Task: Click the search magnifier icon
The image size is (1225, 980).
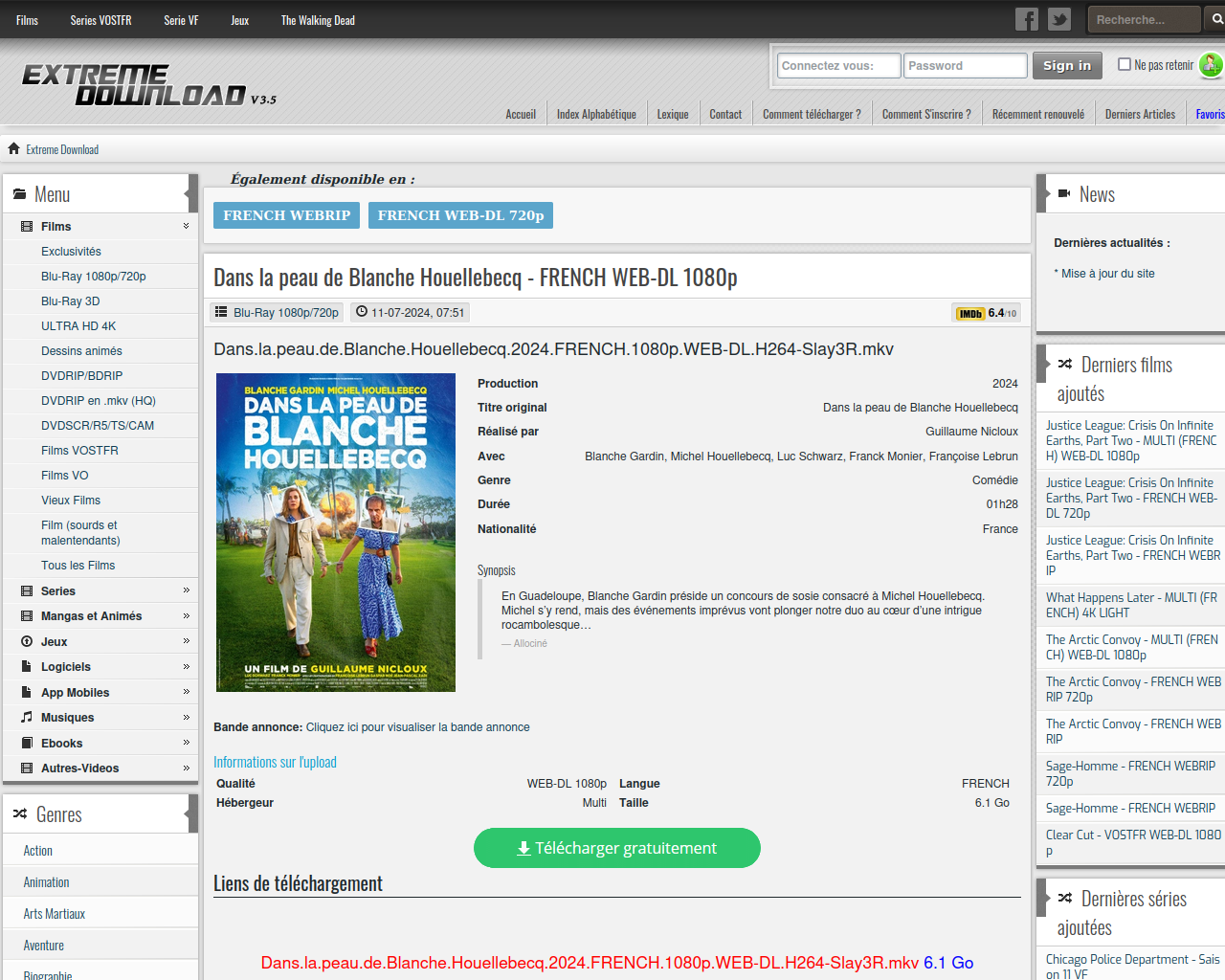Action: [1217, 19]
